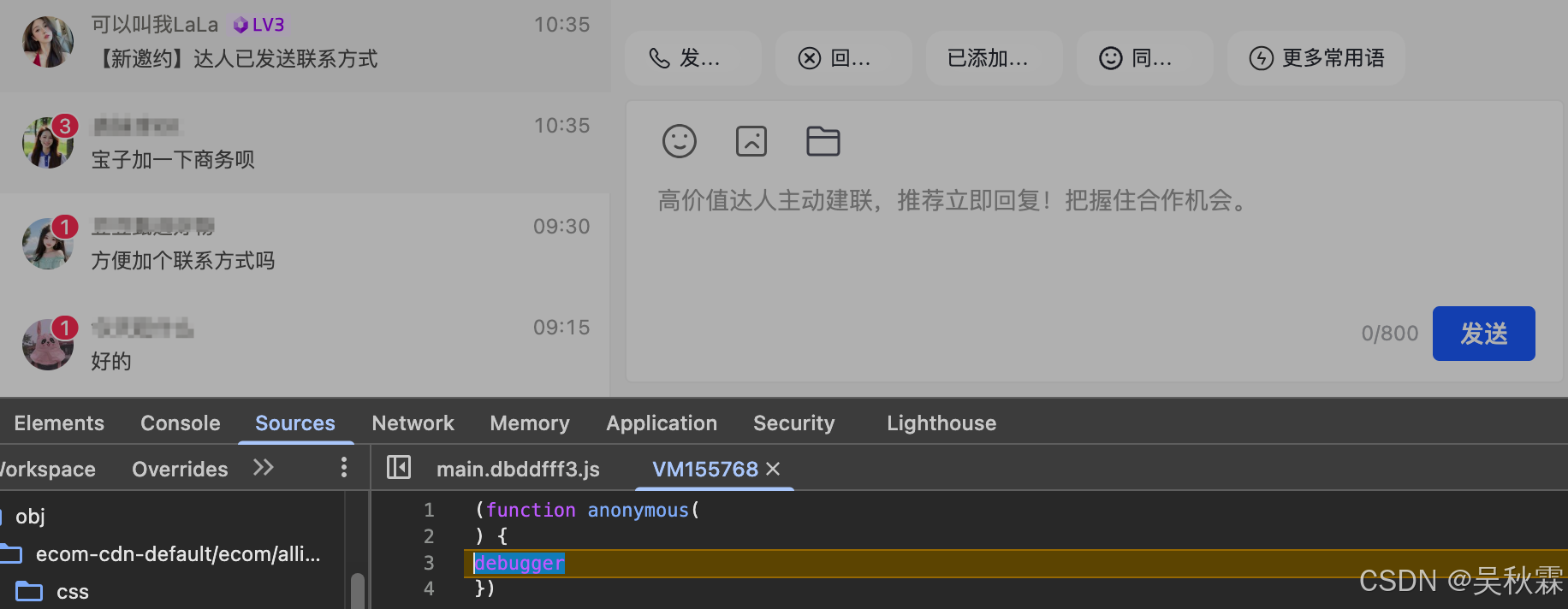Open the folder attachment icon
This screenshot has width=1568, height=609.
pos(823,141)
